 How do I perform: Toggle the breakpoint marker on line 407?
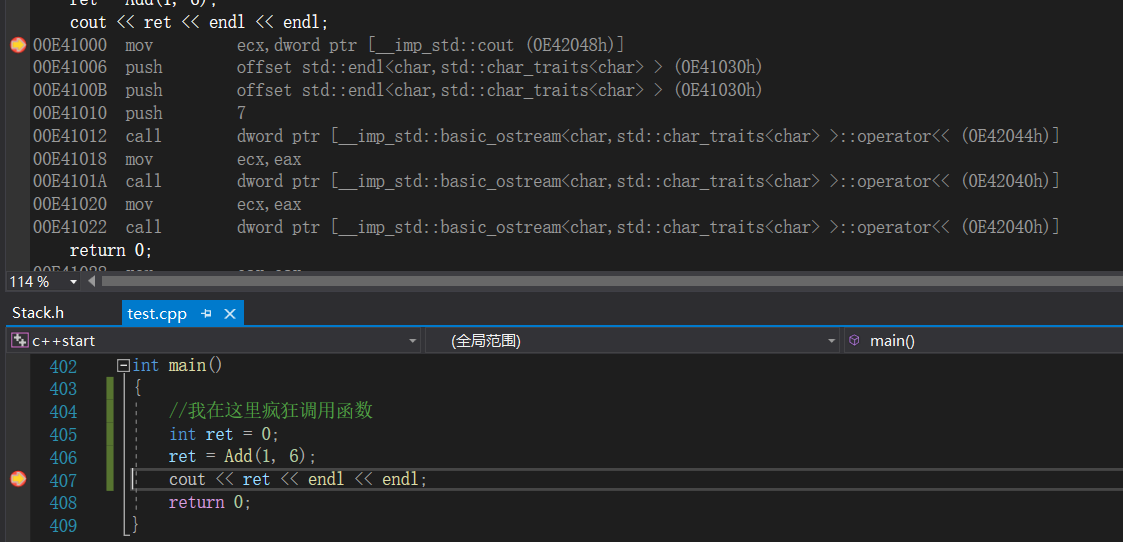point(18,479)
